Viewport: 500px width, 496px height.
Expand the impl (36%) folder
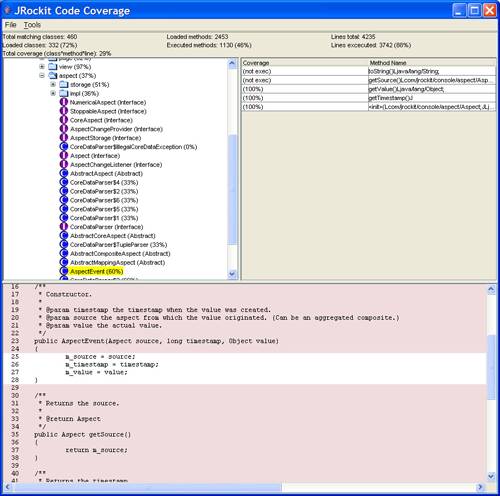[53, 93]
